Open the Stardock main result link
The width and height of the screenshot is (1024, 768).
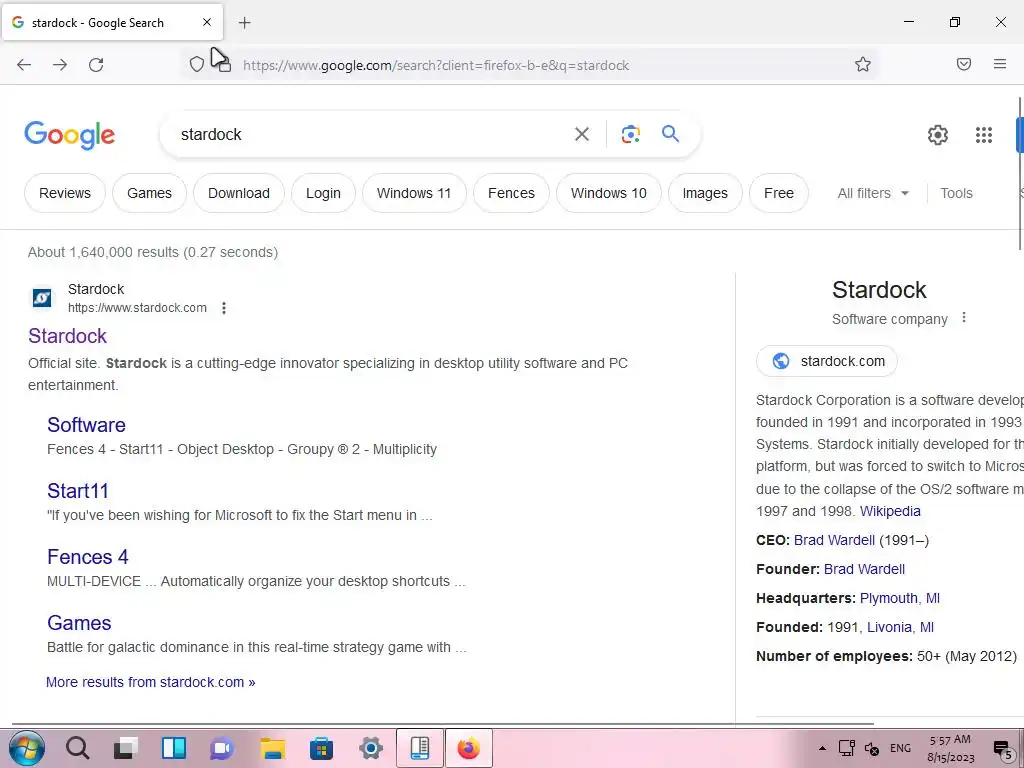pyautogui.click(x=67, y=336)
